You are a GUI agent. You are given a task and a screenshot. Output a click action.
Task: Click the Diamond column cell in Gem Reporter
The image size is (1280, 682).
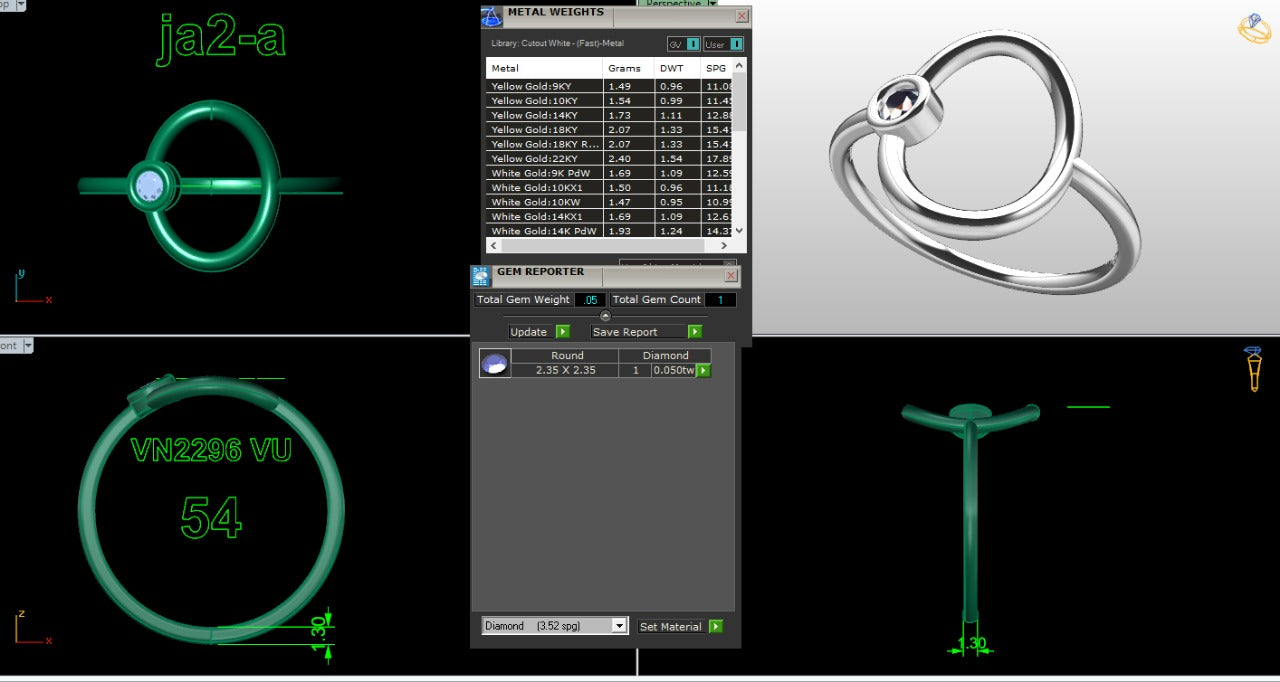(x=665, y=356)
